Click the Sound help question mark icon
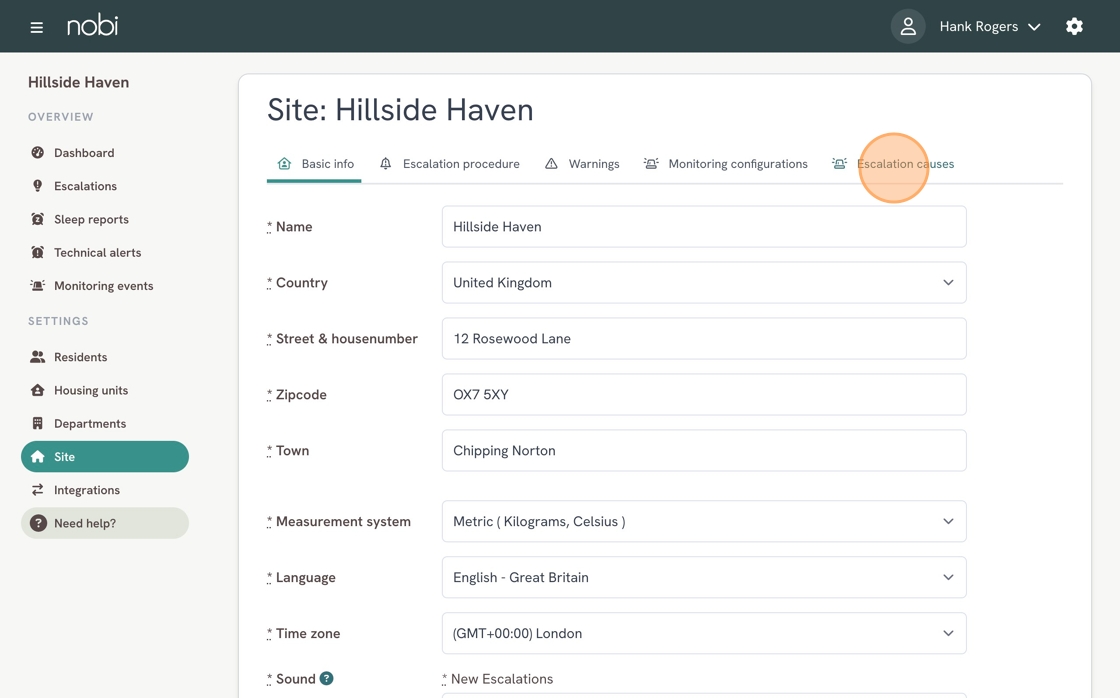The width and height of the screenshot is (1120, 698). point(326,679)
